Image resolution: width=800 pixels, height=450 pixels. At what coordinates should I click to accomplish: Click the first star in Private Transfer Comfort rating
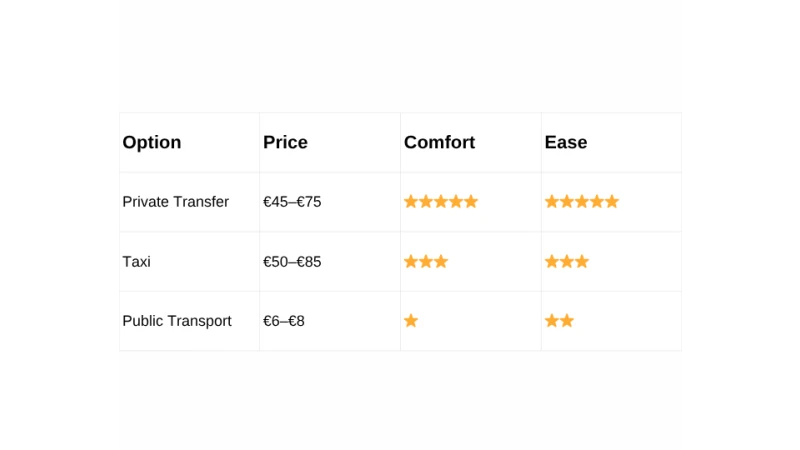pos(411,202)
